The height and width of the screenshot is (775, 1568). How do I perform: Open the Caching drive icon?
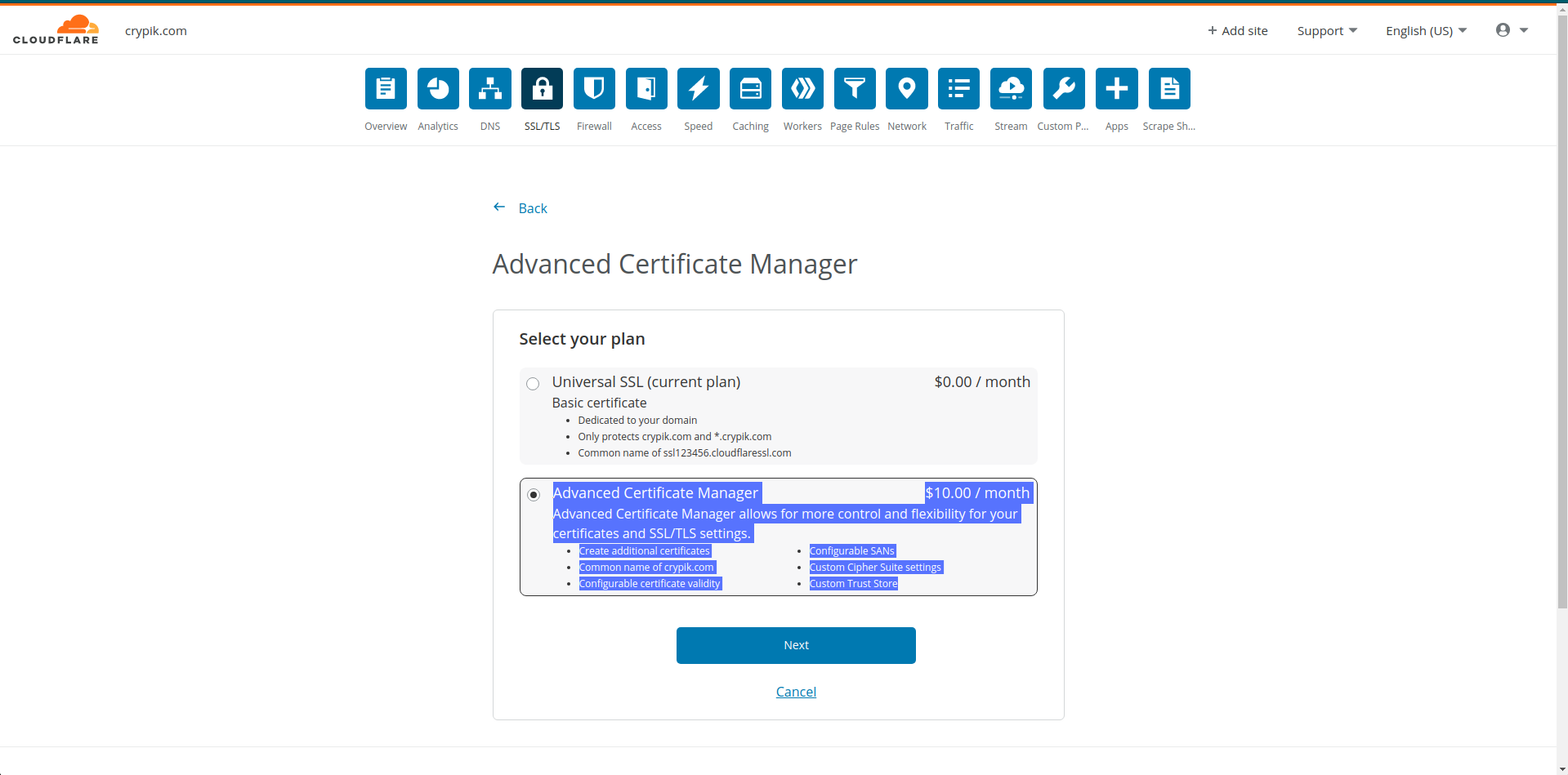(751, 88)
